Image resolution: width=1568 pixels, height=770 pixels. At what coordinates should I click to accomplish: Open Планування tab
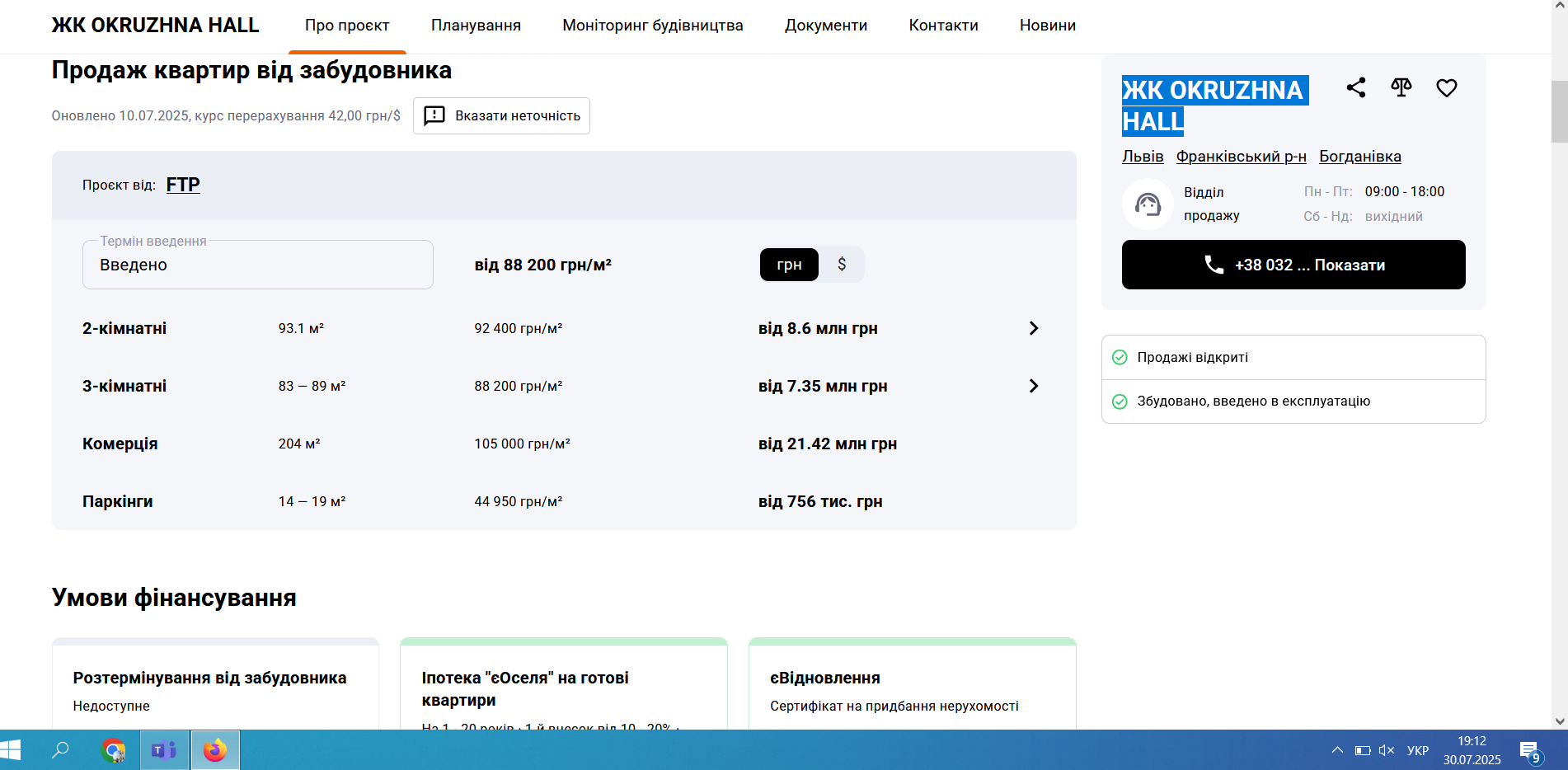point(476,26)
